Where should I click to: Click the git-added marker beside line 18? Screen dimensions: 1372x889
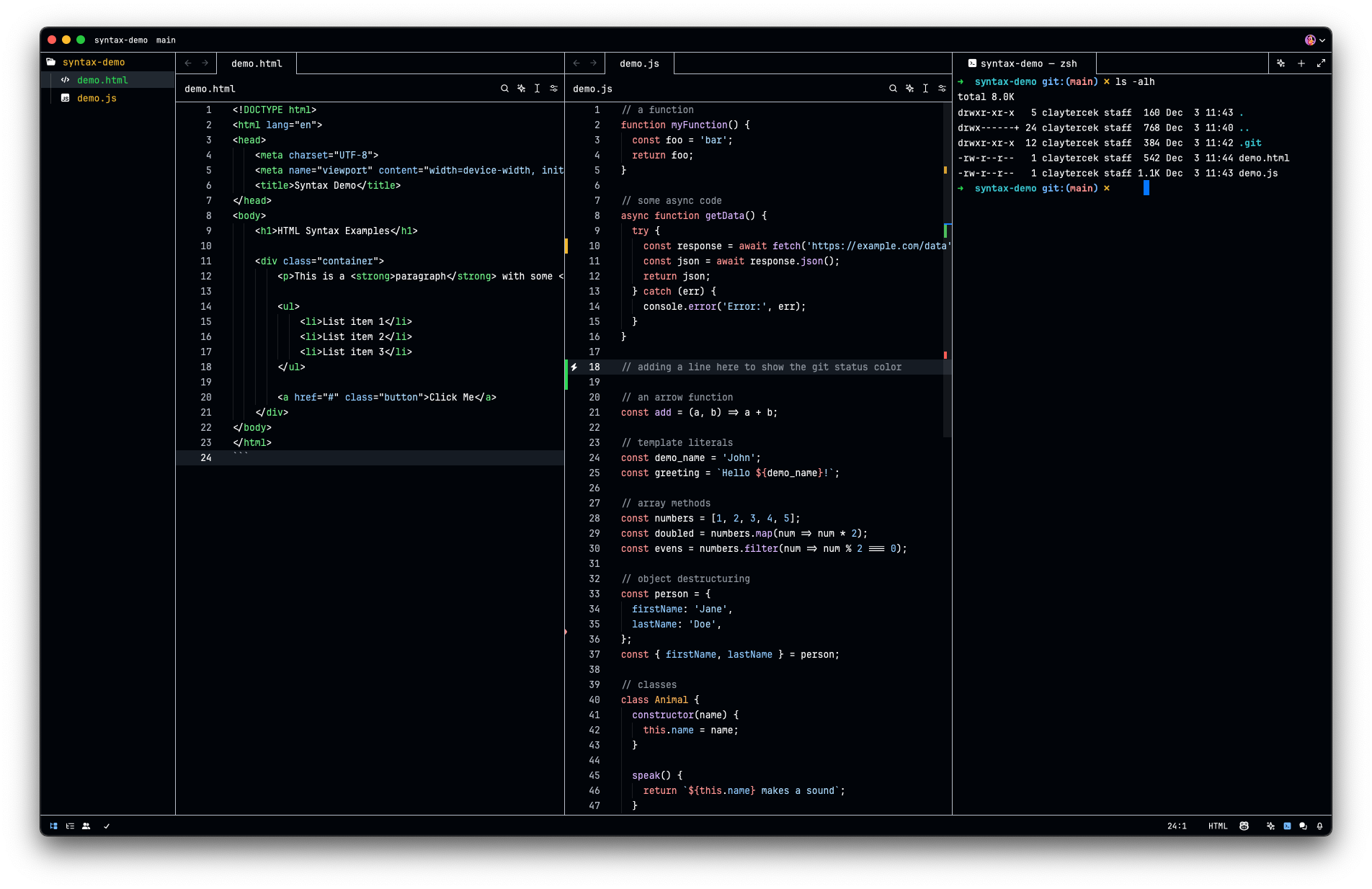pyautogui.click(x=566, y=375)
